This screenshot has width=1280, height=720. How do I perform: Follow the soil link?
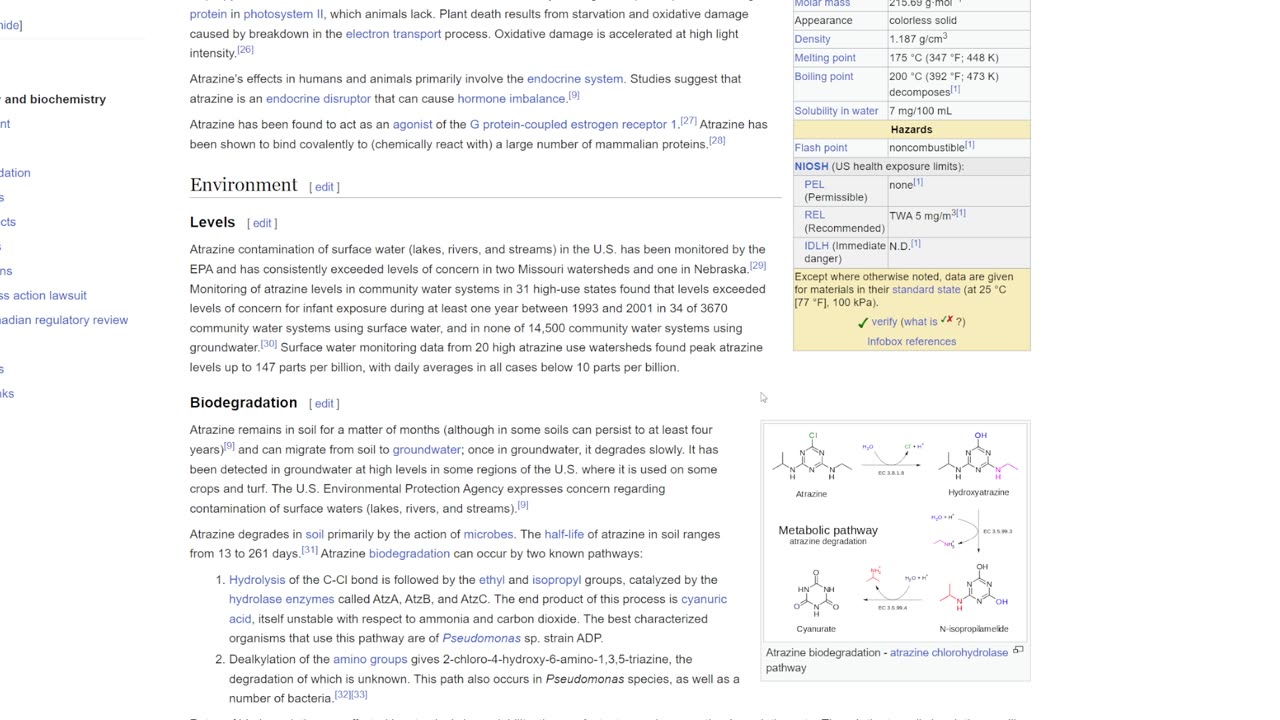[315, 535]
